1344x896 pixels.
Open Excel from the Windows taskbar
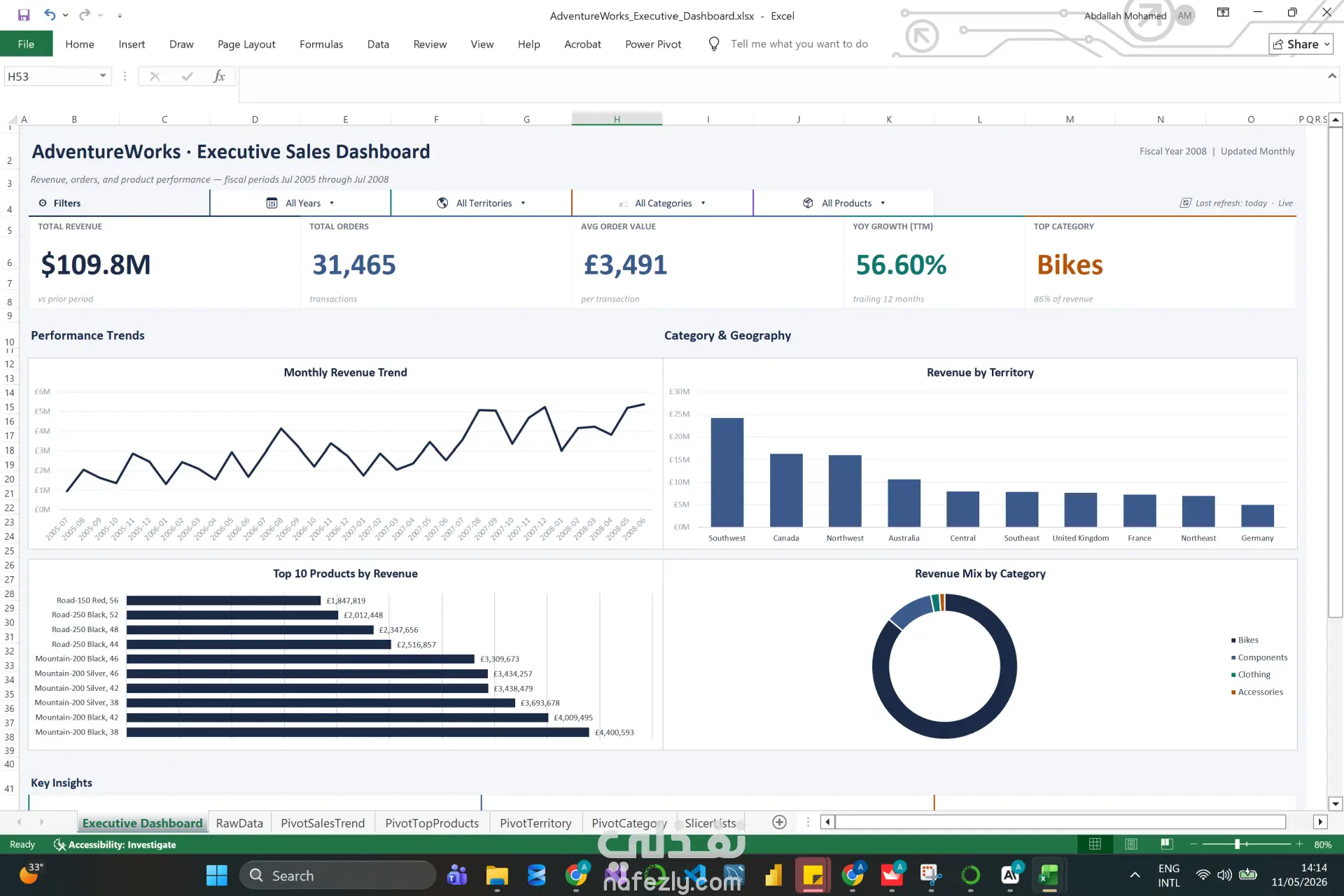(x=1048, y=876)
